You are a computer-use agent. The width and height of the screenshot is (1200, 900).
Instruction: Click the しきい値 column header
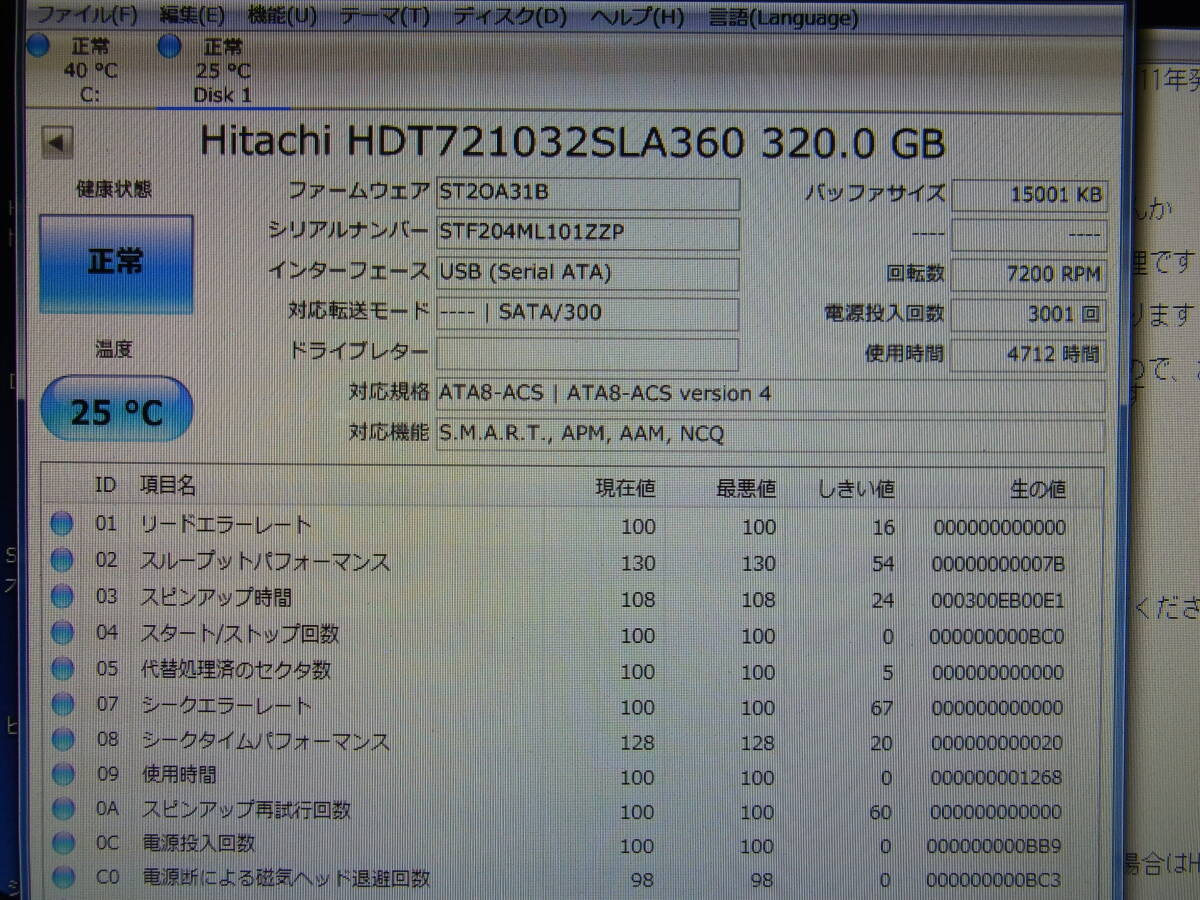click(x=856, y=489)
